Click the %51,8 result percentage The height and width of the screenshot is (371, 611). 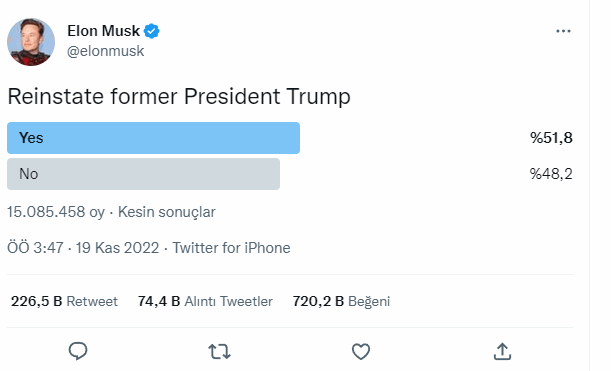pos(551,138)
